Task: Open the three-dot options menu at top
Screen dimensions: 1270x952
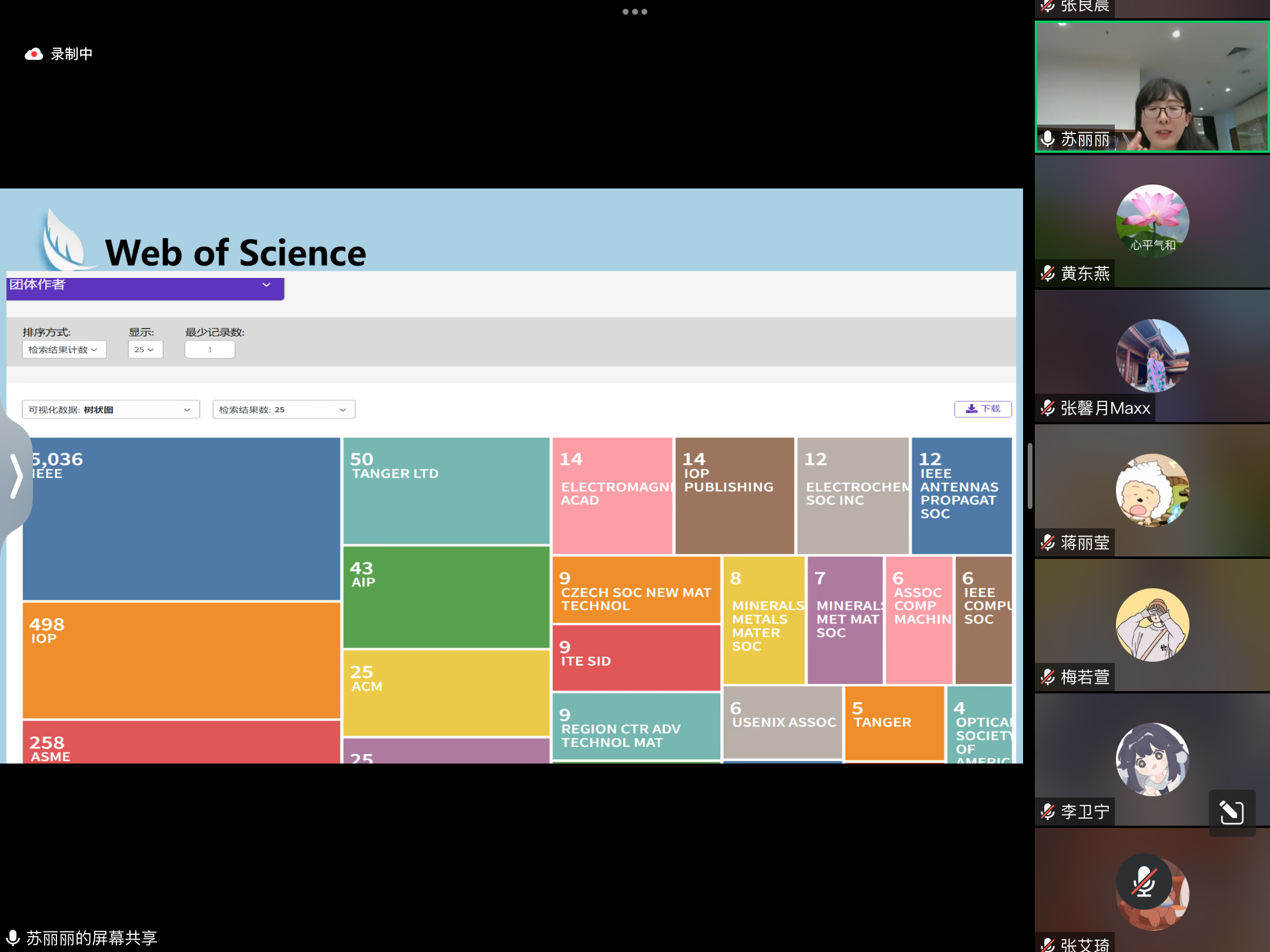Action: (634, 12)
